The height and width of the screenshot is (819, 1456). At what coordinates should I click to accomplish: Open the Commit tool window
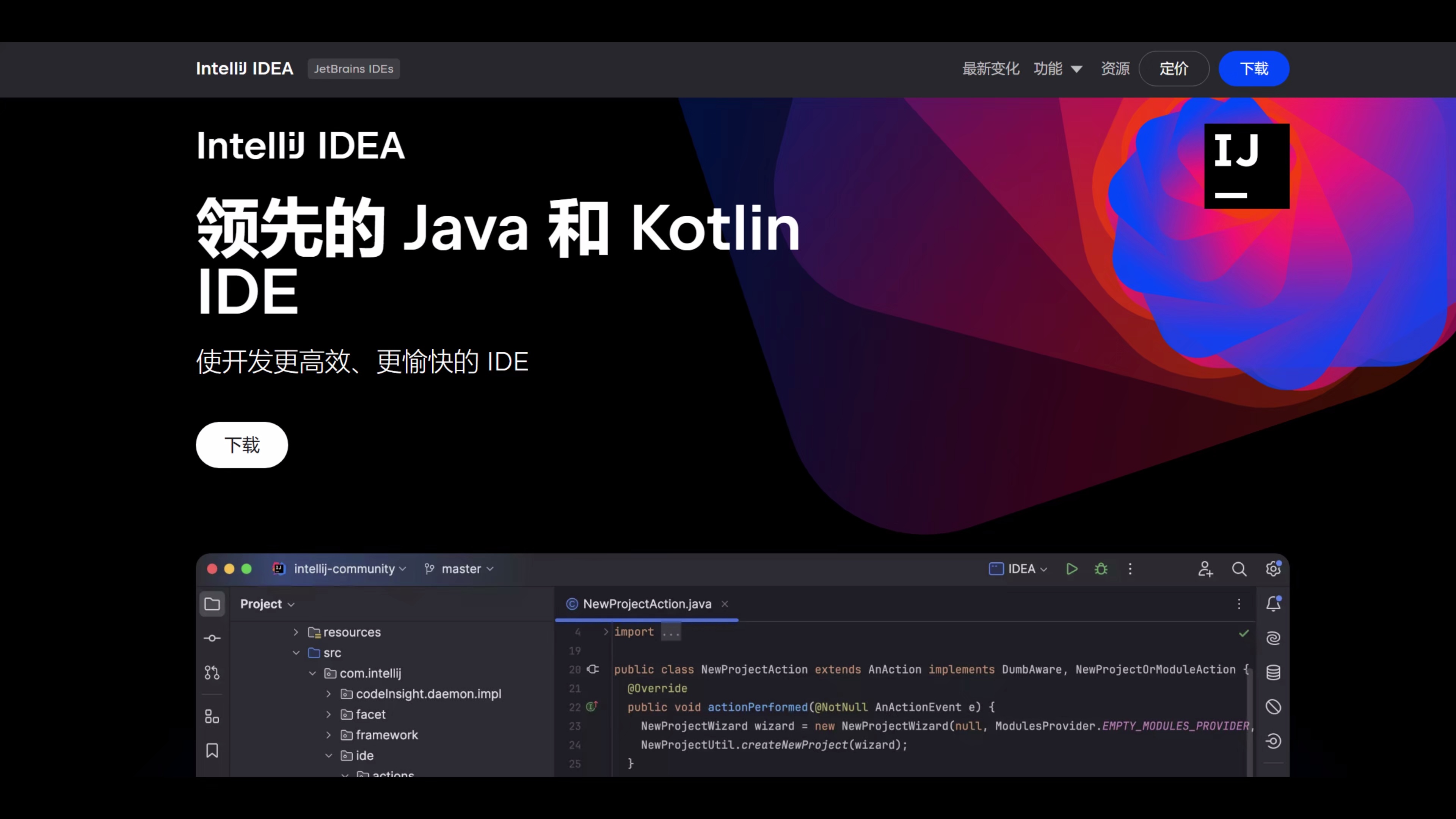212,638
